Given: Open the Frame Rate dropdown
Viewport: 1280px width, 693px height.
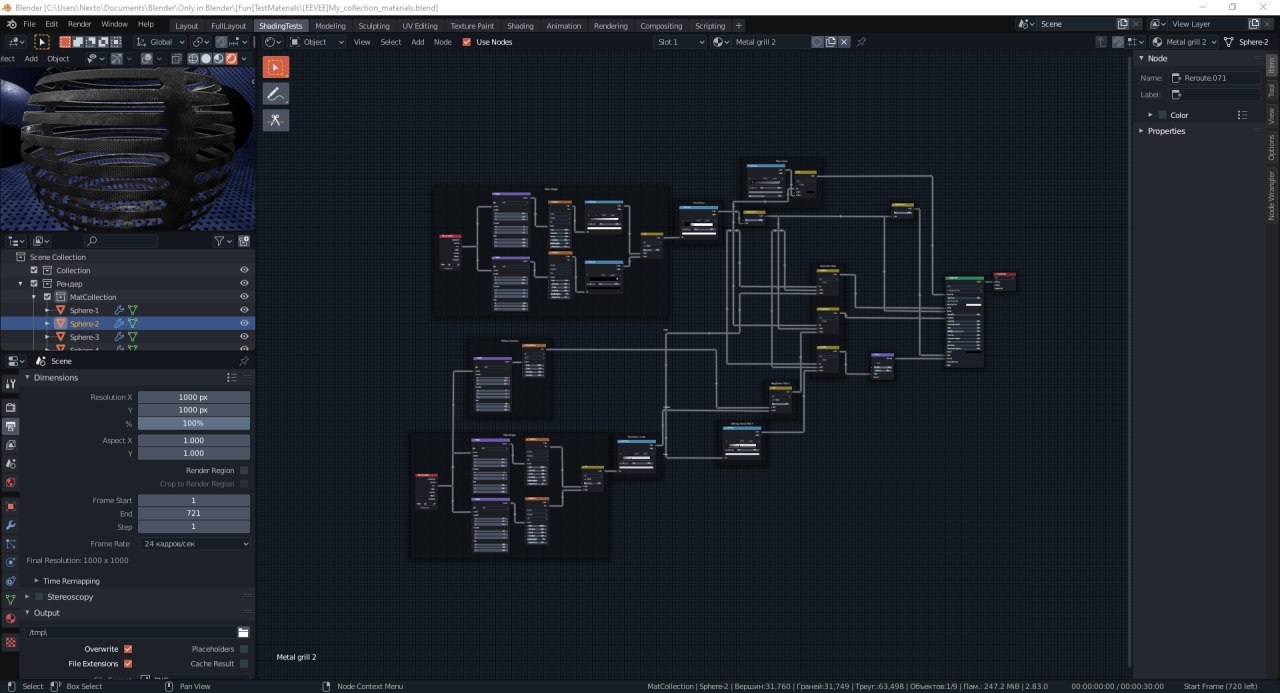Looking at the screenshot, I should (x=195, y=544).
